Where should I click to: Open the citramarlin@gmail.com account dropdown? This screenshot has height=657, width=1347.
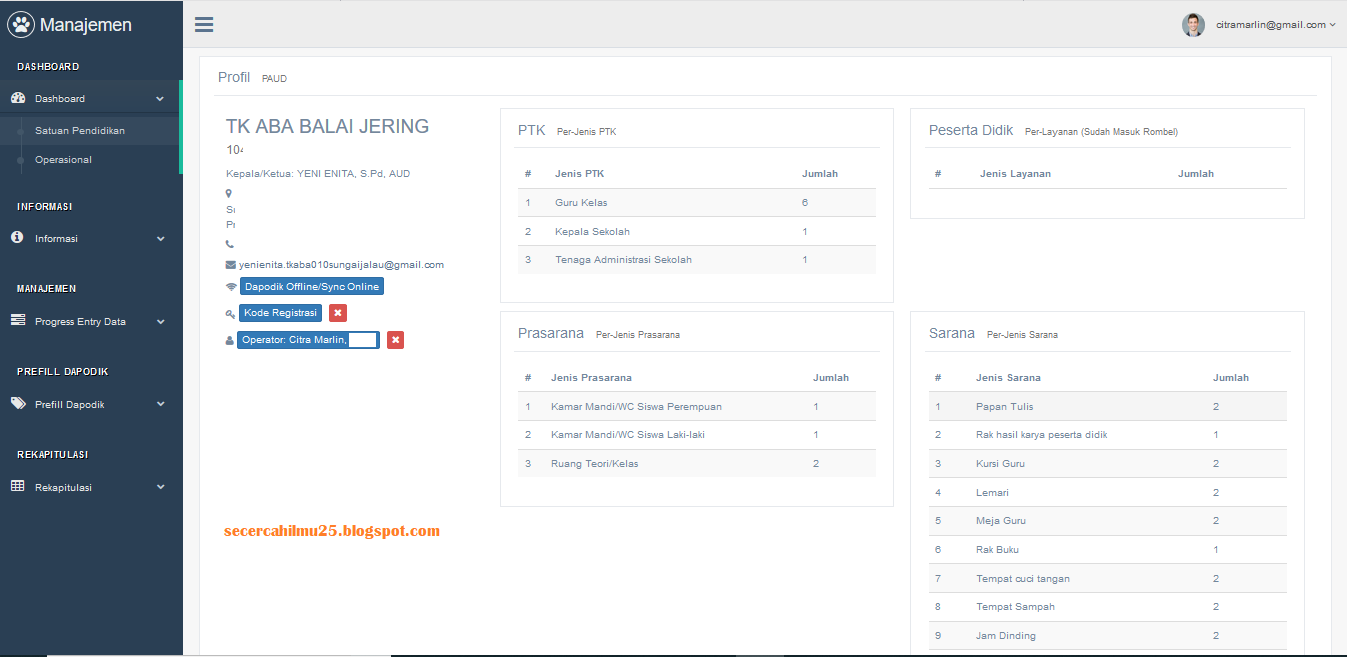pos(1276,25)
